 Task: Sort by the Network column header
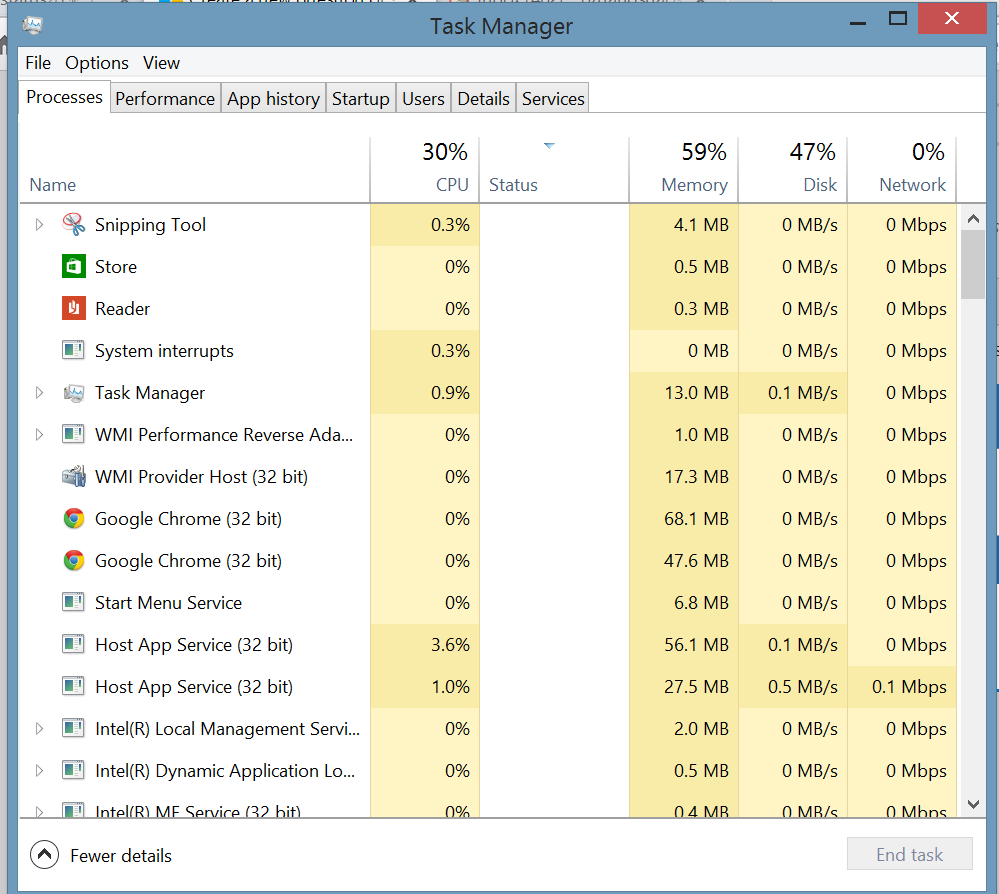902,169
